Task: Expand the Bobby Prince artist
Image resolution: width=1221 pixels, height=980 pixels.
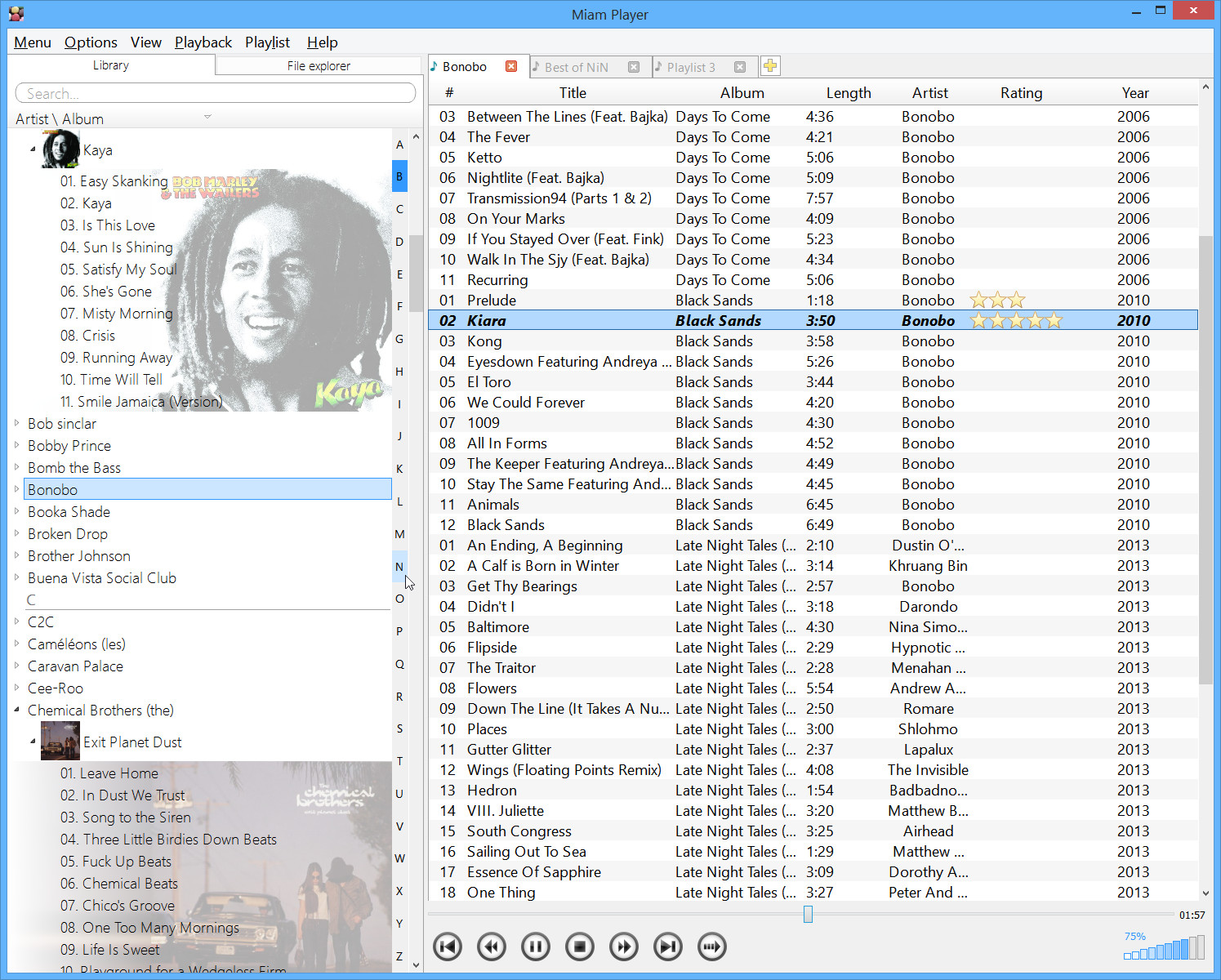Action: tap(16, 444)
